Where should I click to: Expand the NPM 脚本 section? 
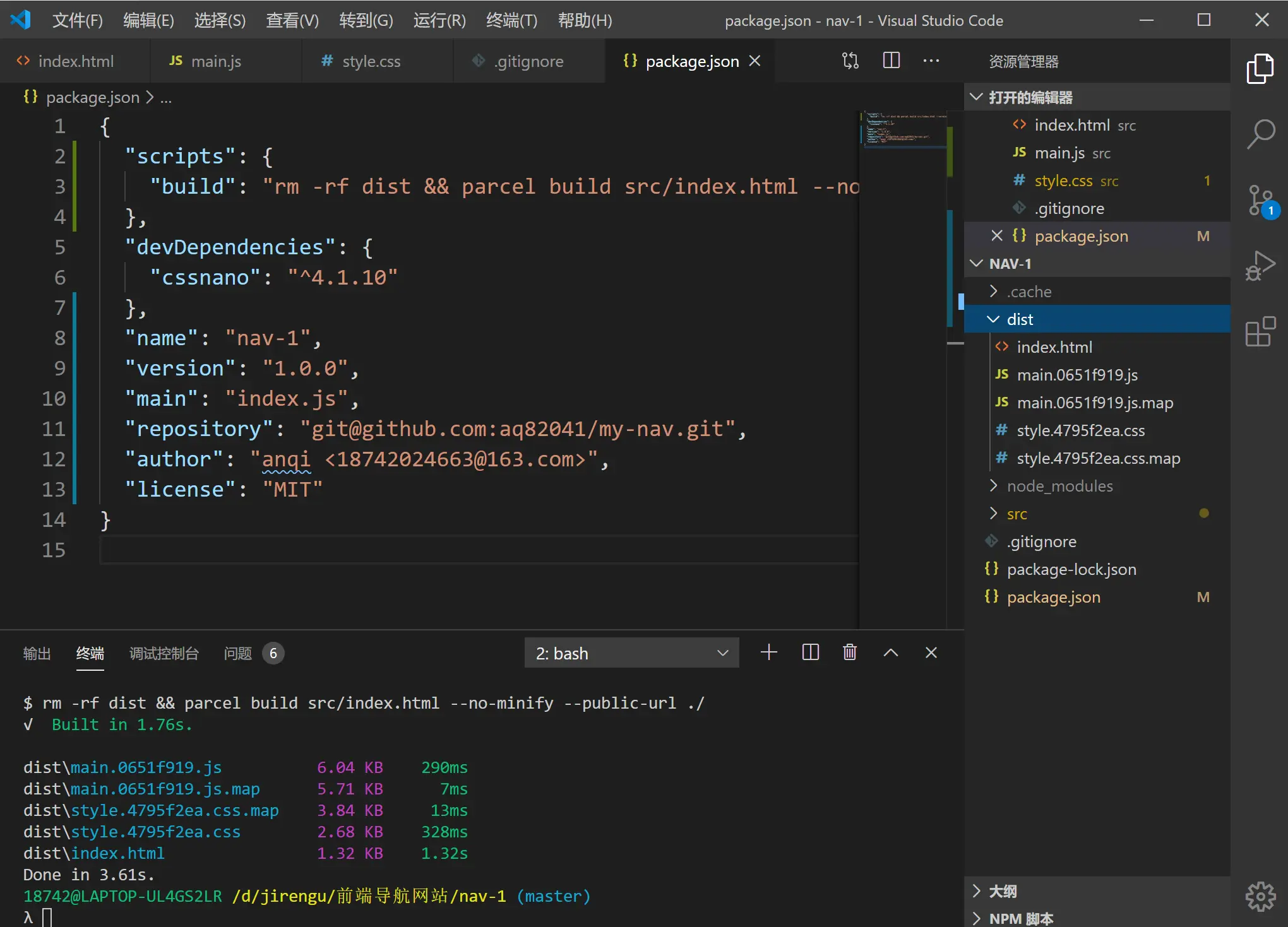point(1020,918)
